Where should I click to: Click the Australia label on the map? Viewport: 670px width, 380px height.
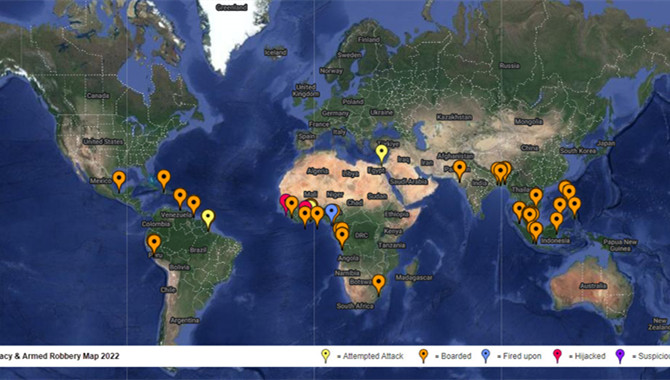[593, 286]
